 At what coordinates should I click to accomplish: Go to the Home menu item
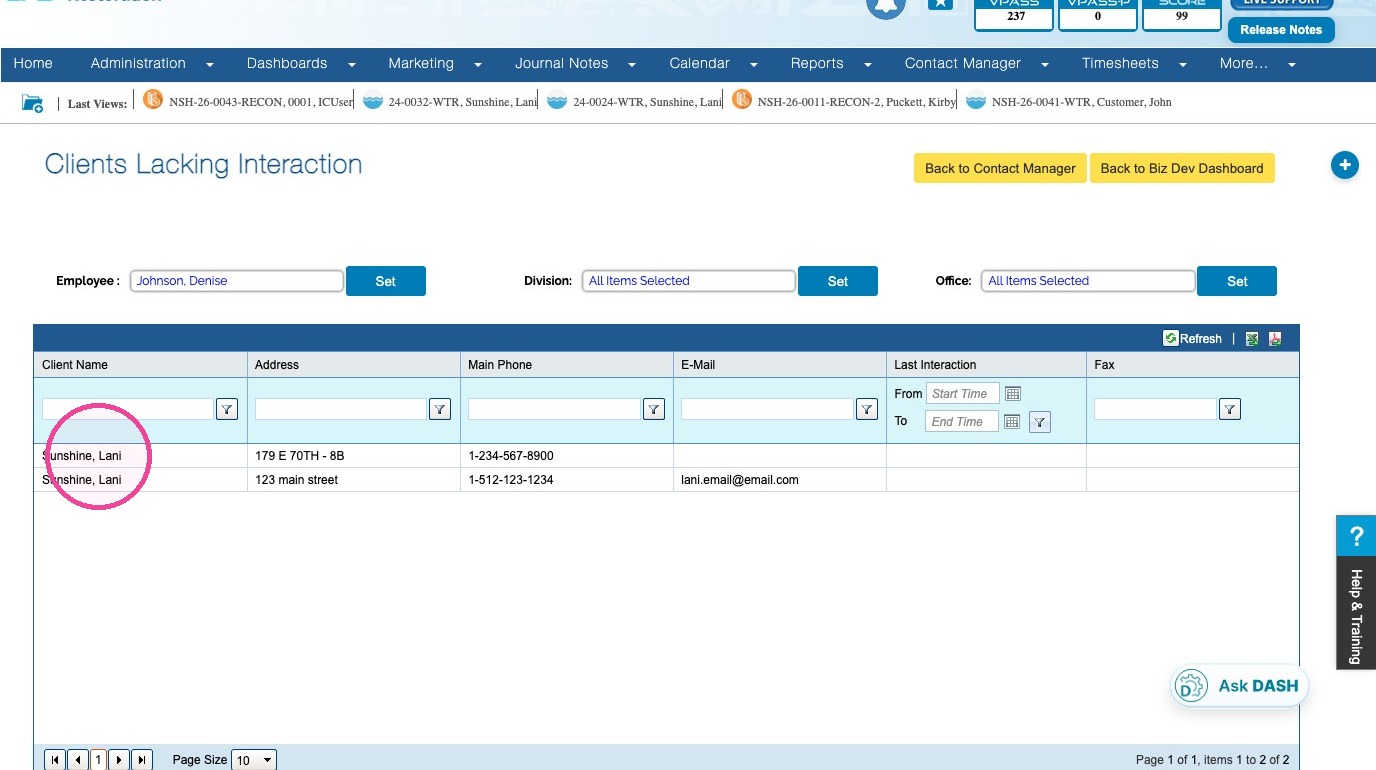(x=33, y=64)
